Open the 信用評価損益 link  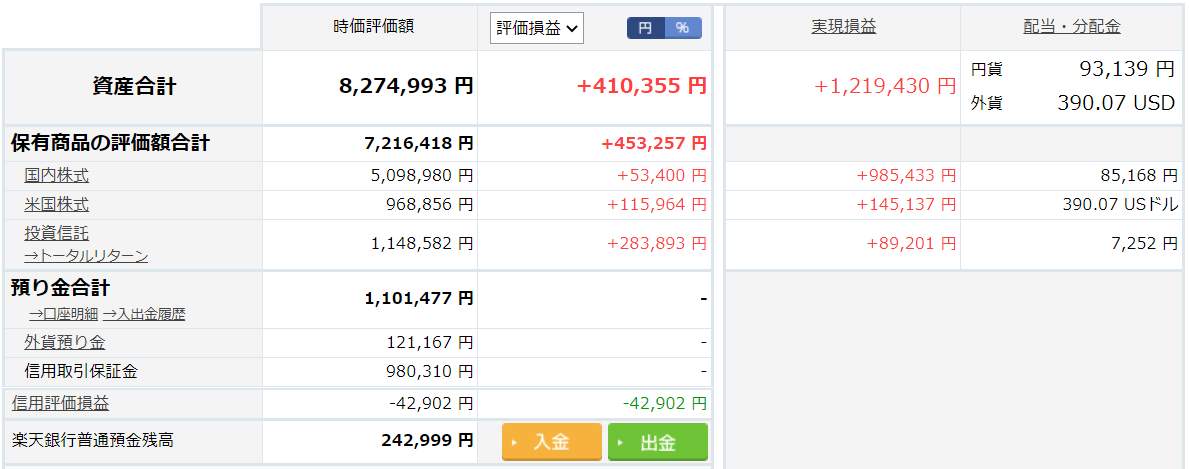click(x=60, y=404)
